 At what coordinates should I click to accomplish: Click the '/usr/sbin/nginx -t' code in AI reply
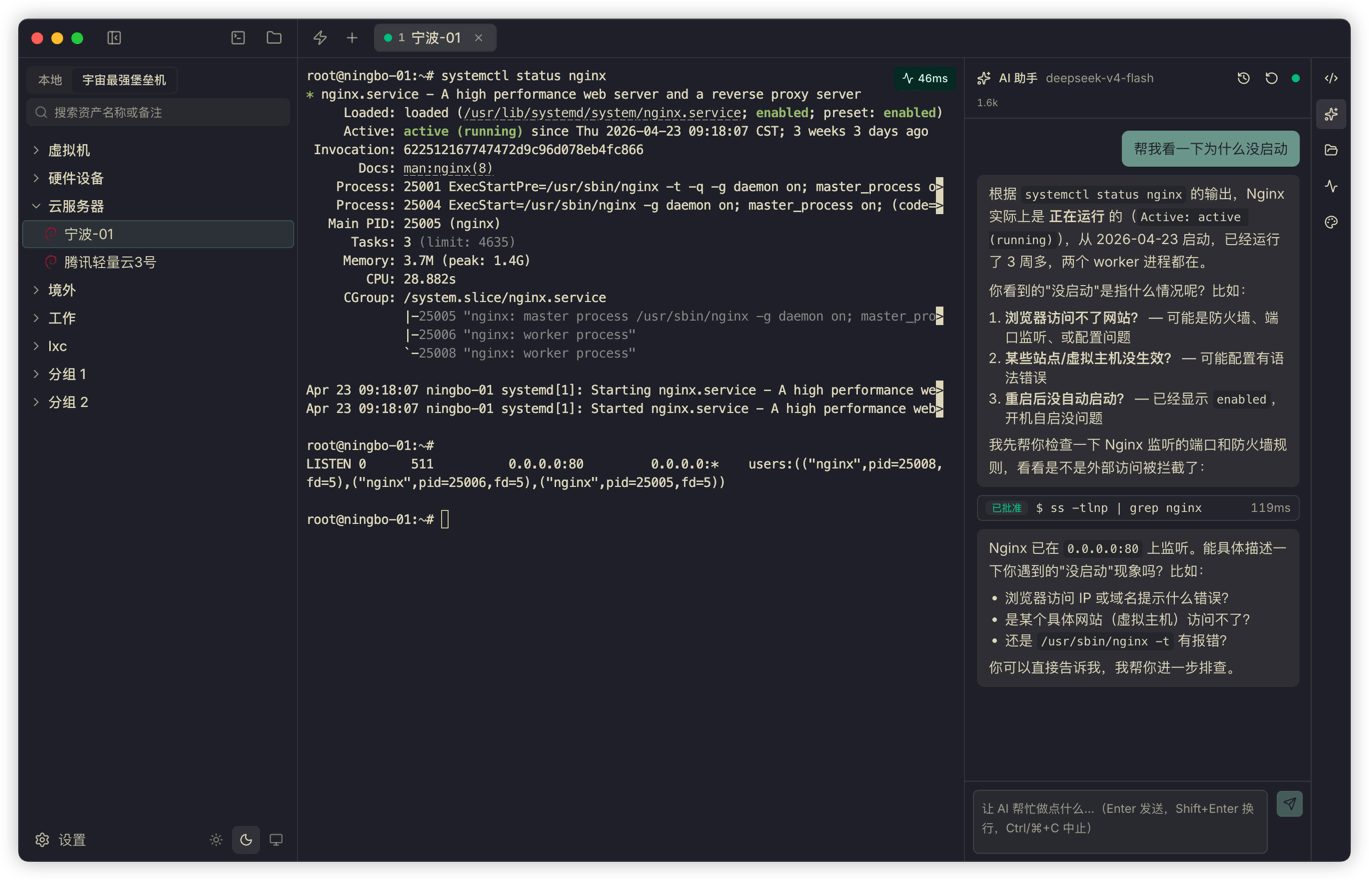pos(1105,642)
